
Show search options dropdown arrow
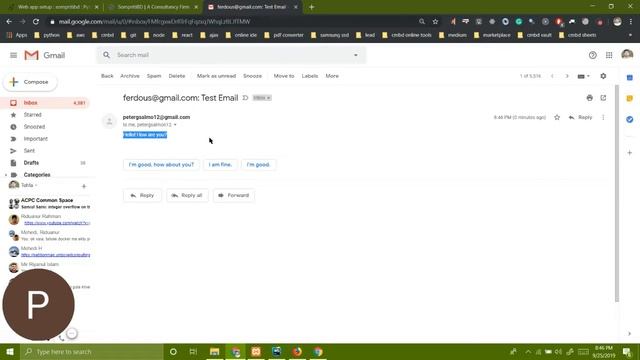point(356,55)
